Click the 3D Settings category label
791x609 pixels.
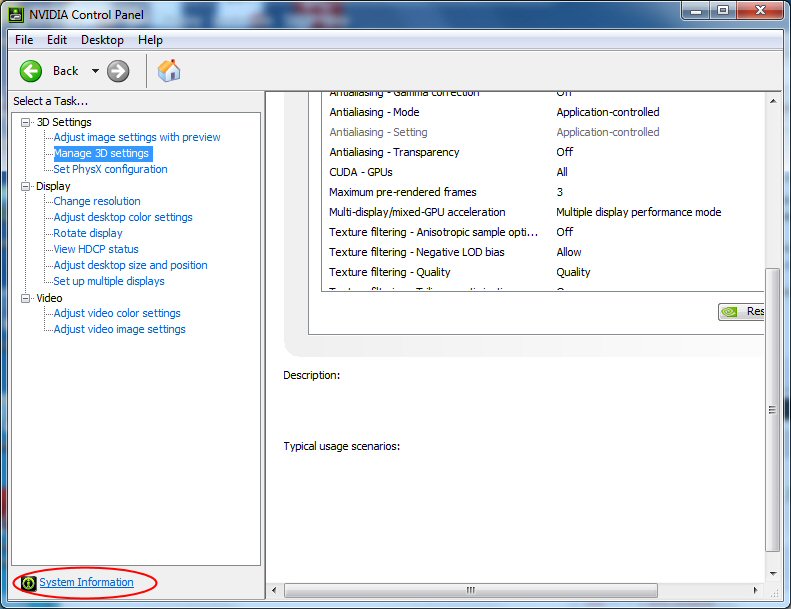[x=64, y=122]
